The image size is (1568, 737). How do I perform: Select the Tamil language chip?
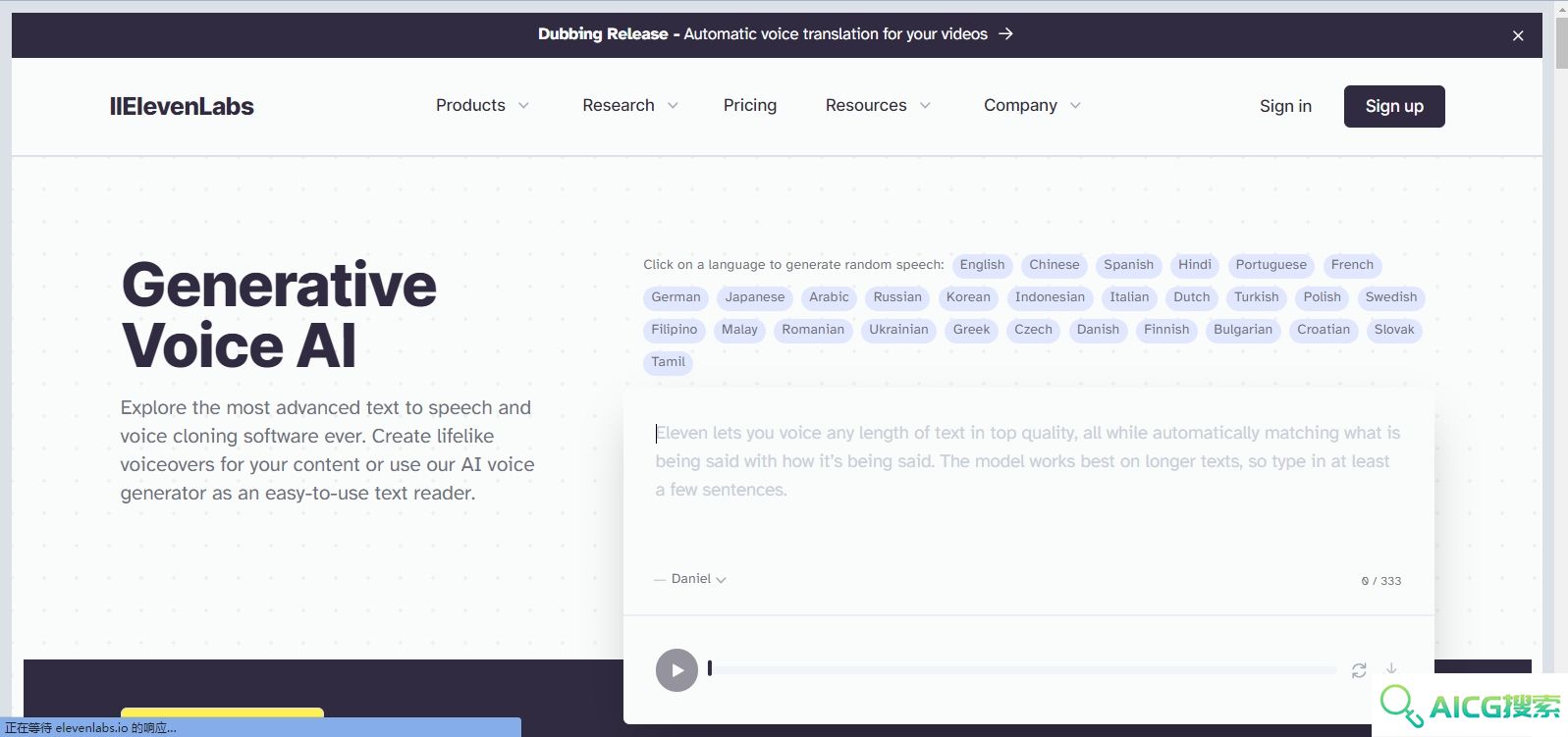[x=669, y=362]
